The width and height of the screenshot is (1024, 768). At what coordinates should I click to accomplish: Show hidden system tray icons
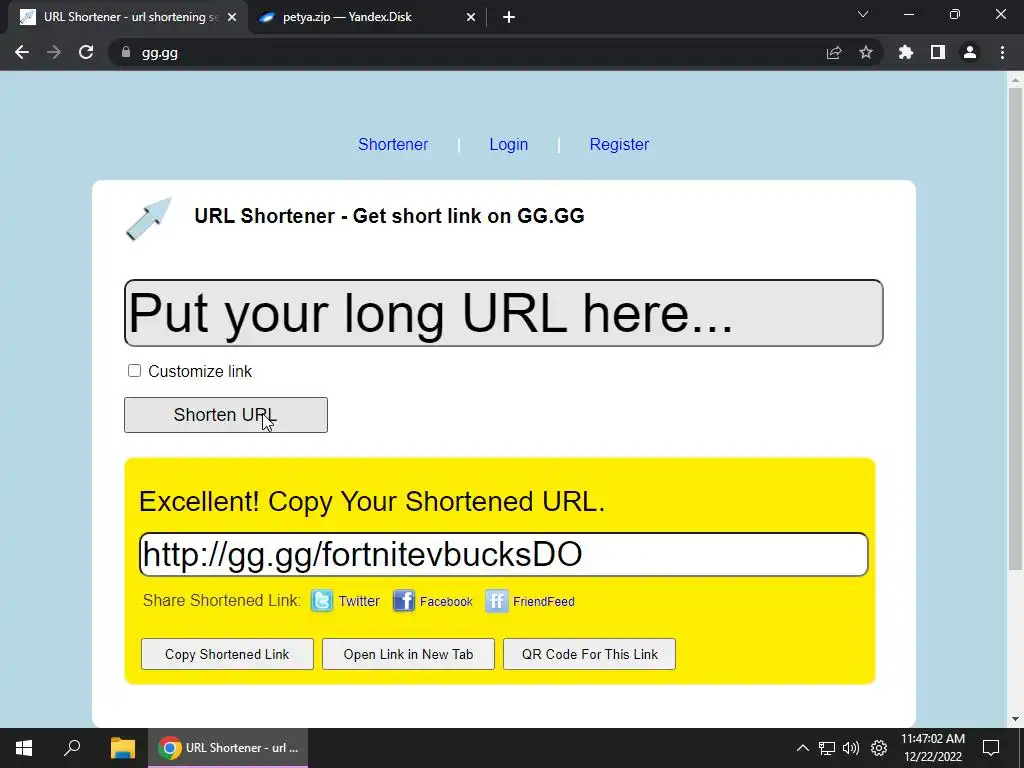(803, 748)
